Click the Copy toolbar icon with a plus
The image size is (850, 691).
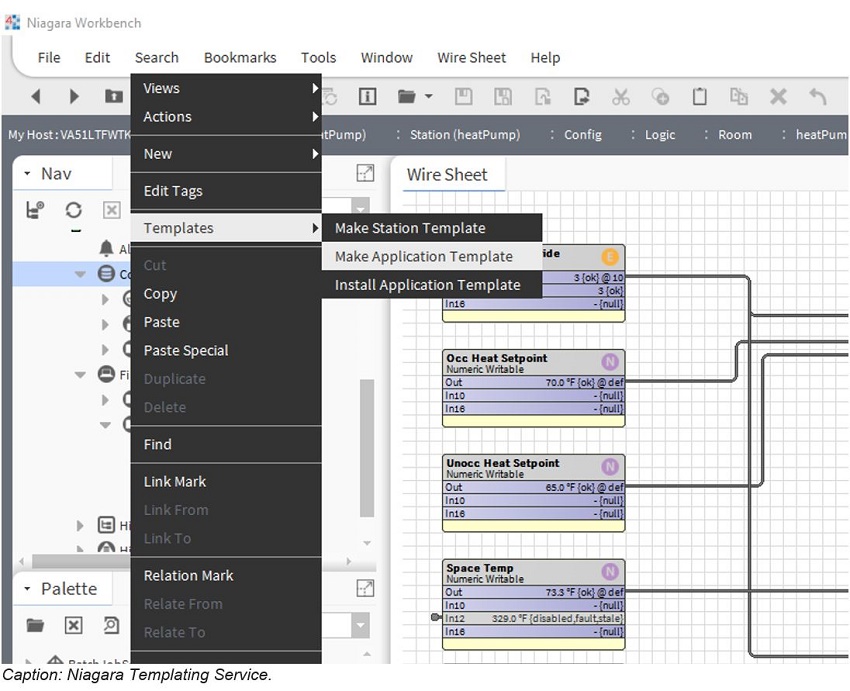(x=660, y=96)
